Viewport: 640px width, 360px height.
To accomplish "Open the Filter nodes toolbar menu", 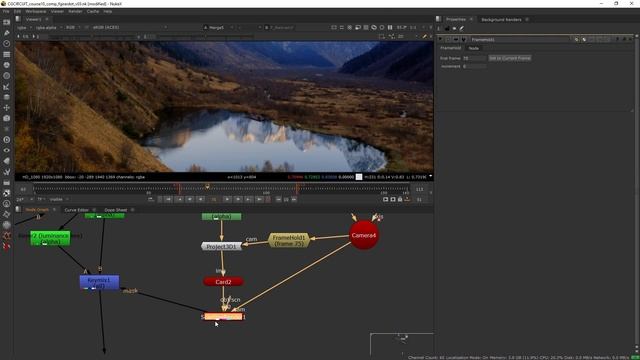I will tap(7, 76).
